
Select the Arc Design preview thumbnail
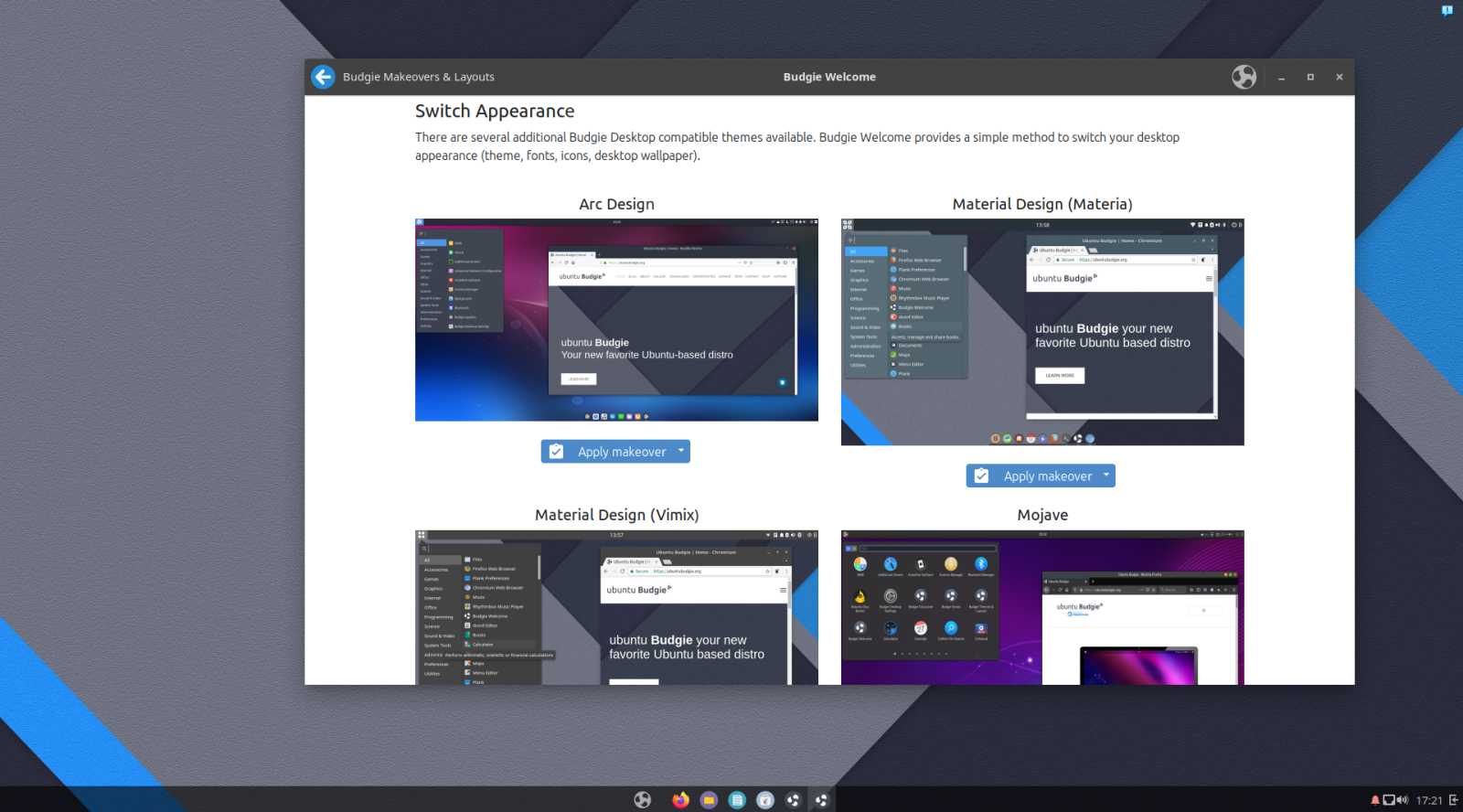pyautogui.click(x=616, y=320)
